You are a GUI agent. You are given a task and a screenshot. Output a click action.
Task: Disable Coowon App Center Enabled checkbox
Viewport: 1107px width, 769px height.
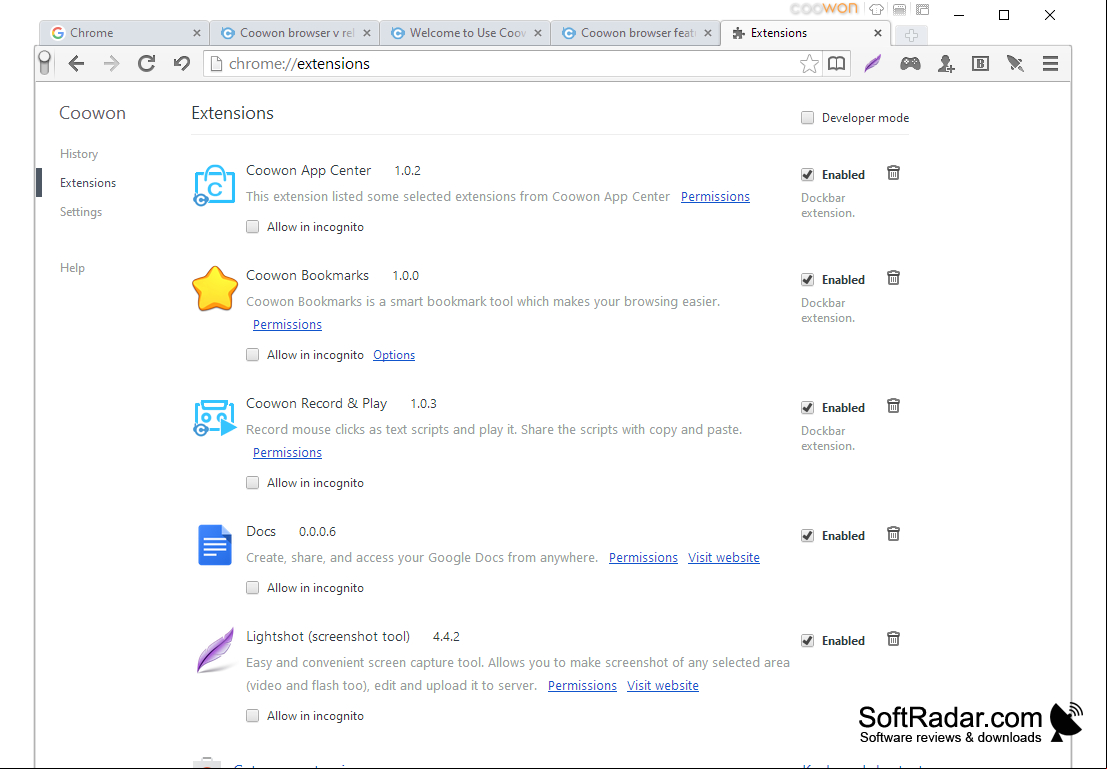(808, 174)
